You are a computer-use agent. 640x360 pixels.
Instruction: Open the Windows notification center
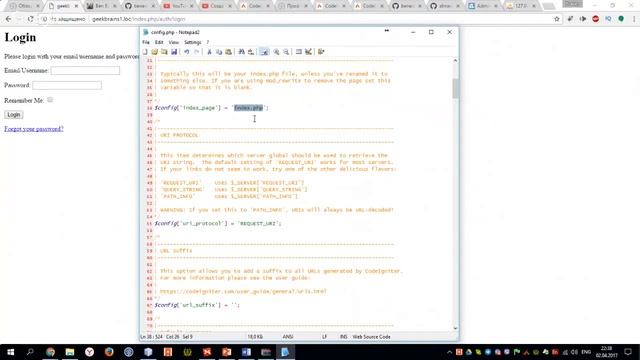click(x=628, y=352)
